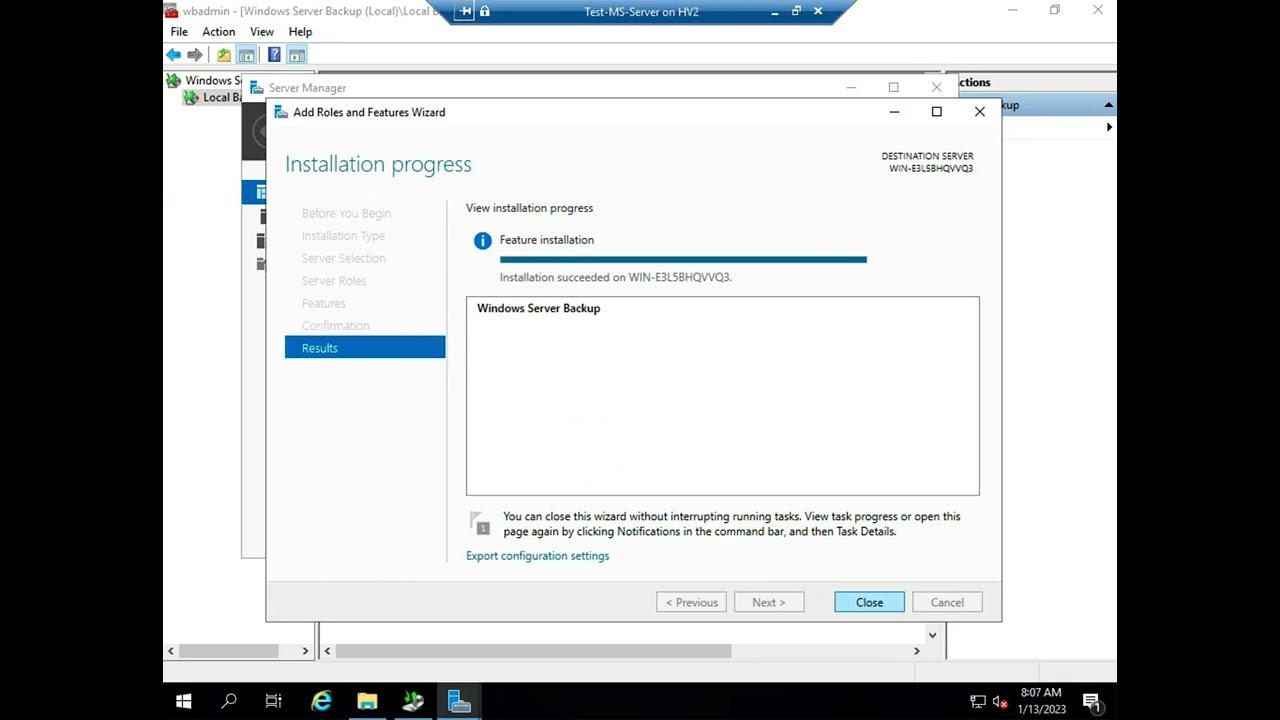Click the Next button in wizard

pos(769,602)
